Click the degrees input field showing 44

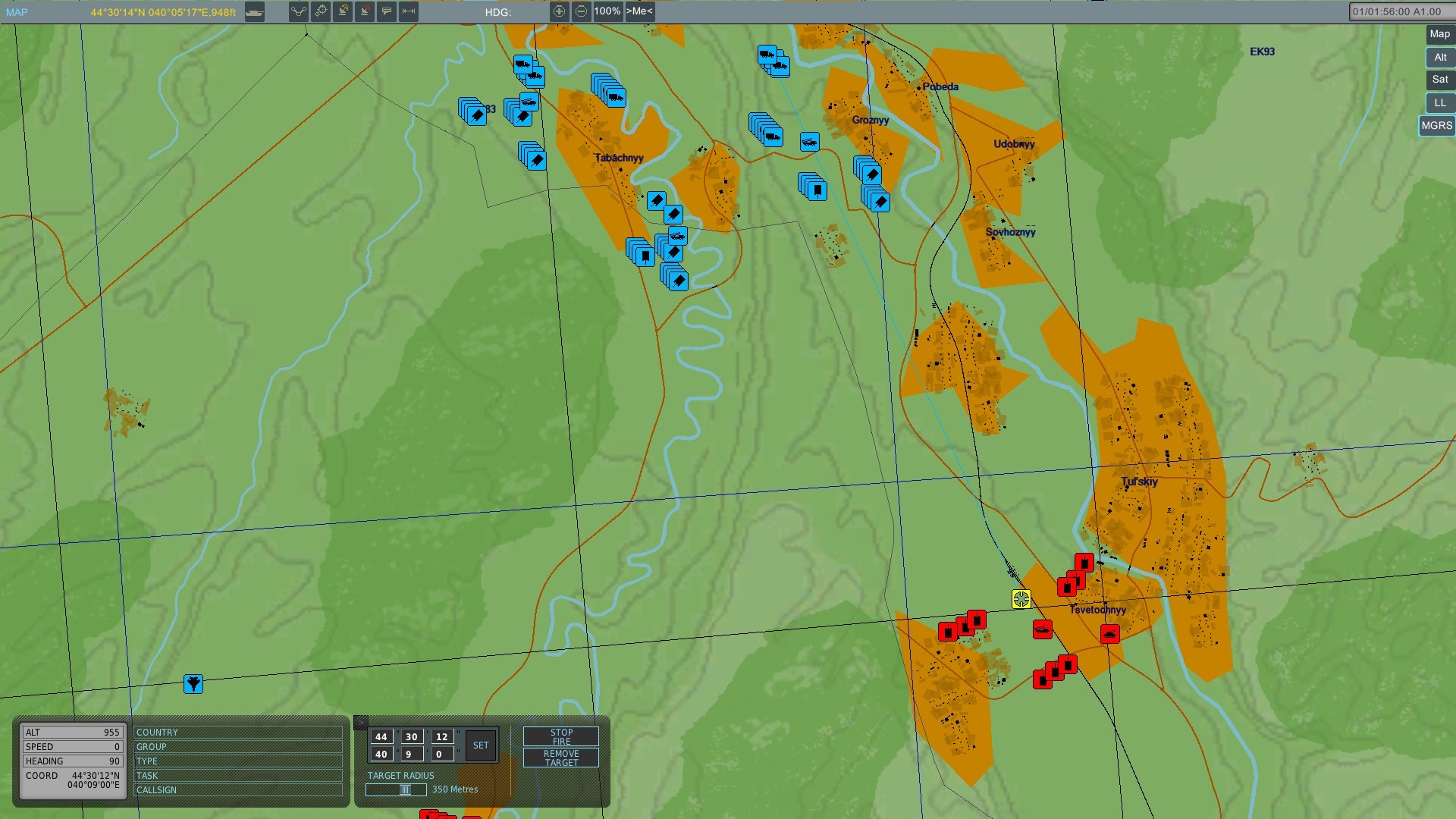coord(381,736)
